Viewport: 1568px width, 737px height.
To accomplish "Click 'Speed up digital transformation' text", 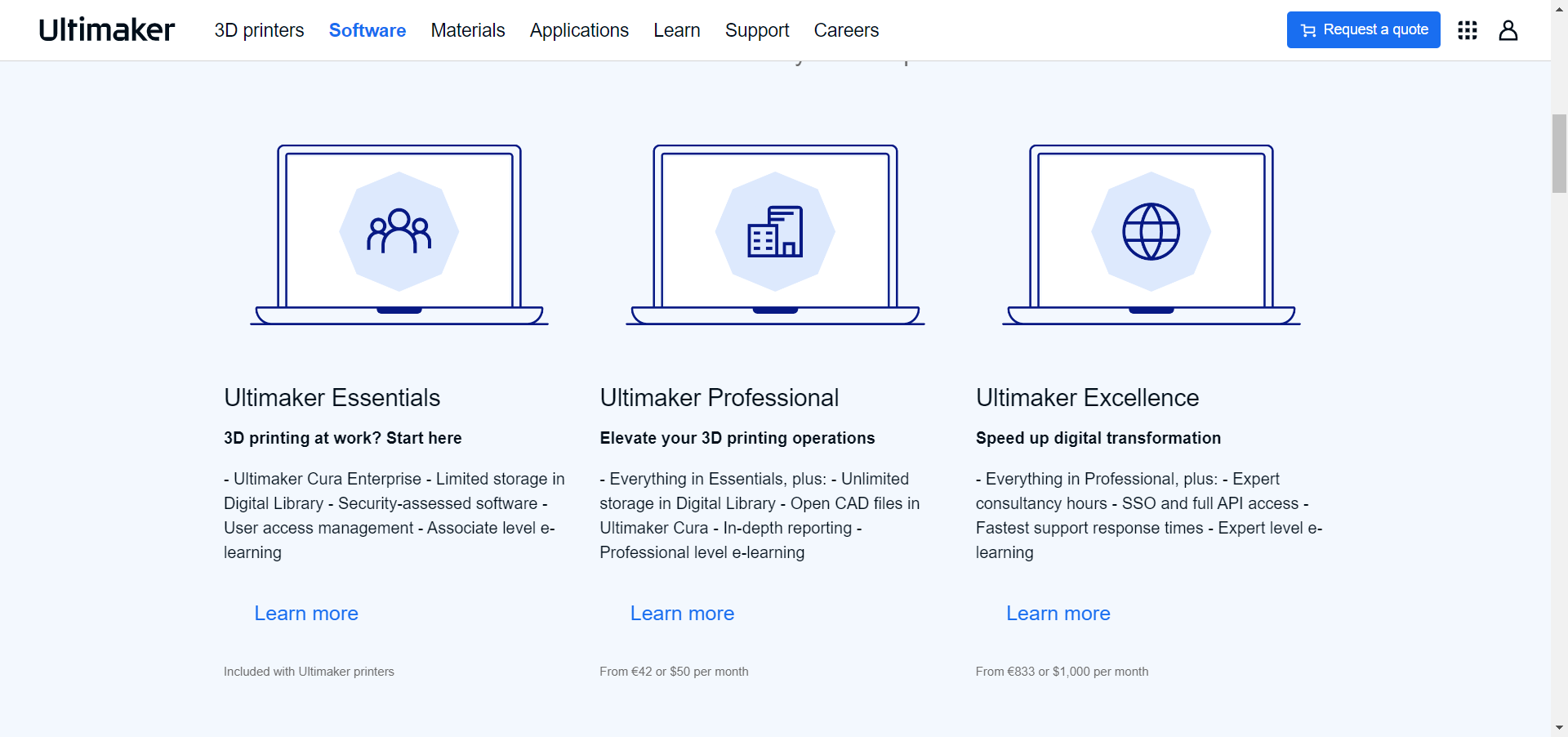I will [x=1098, y=438].
